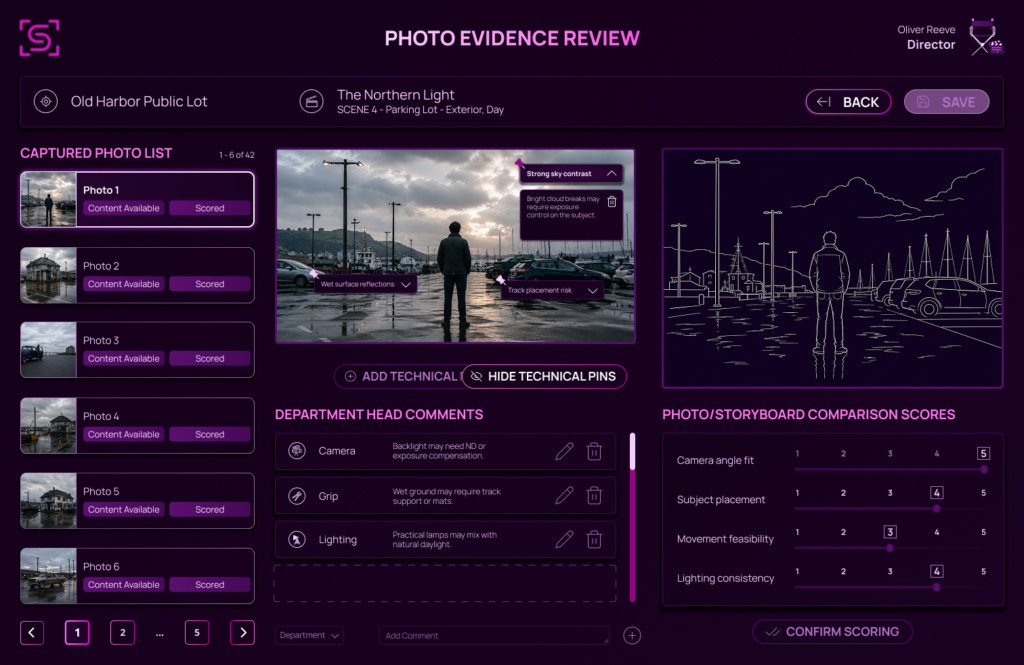Image resolution: width=1024 pixels, height=665 pixels.
Task: Click the Lighting department icon
Action: point(297,540)
